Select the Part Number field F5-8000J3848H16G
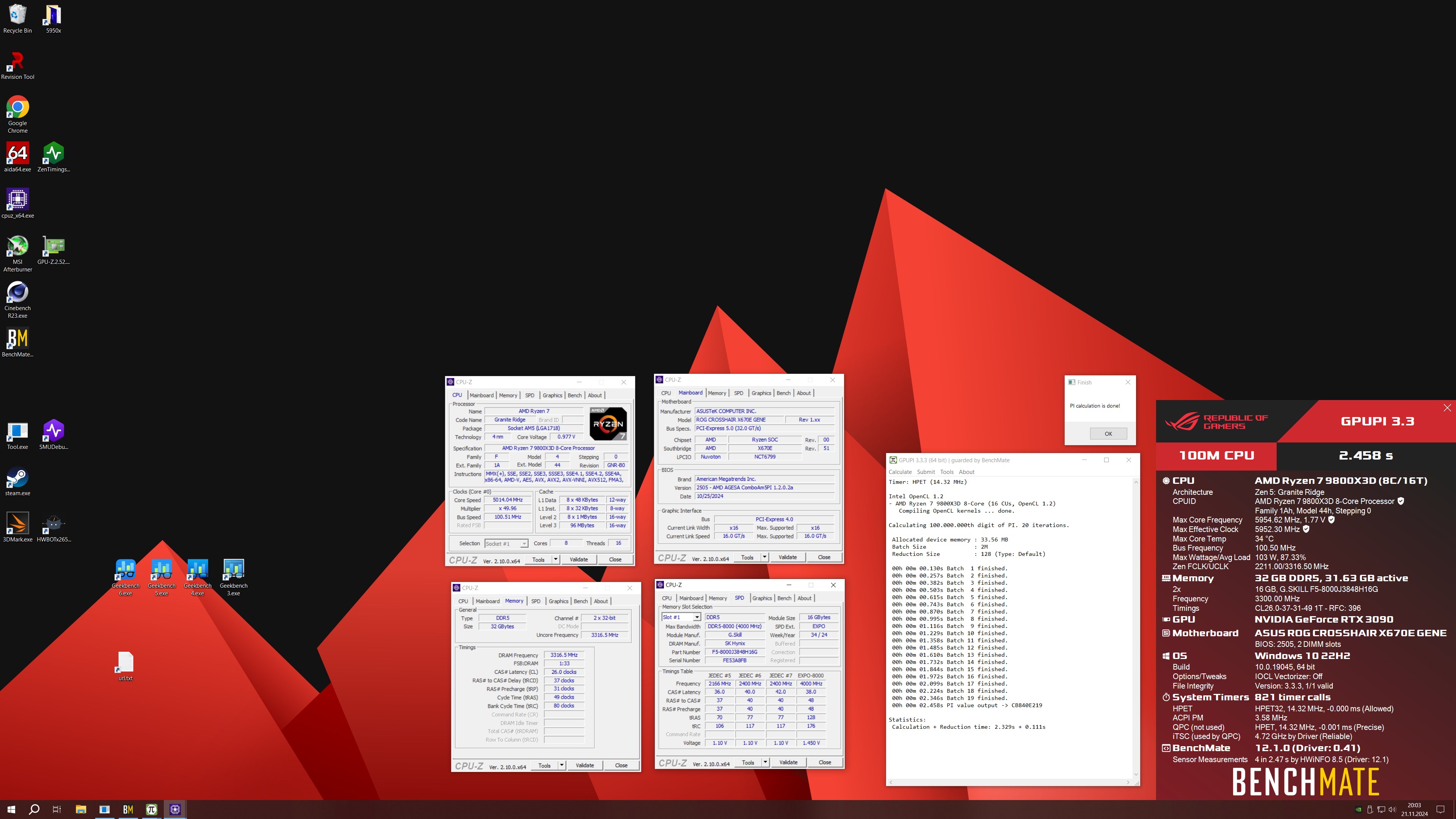Image resolution: width=1456 pixels, height=819 pixels. pyautogui.click(x=734, y=652)
